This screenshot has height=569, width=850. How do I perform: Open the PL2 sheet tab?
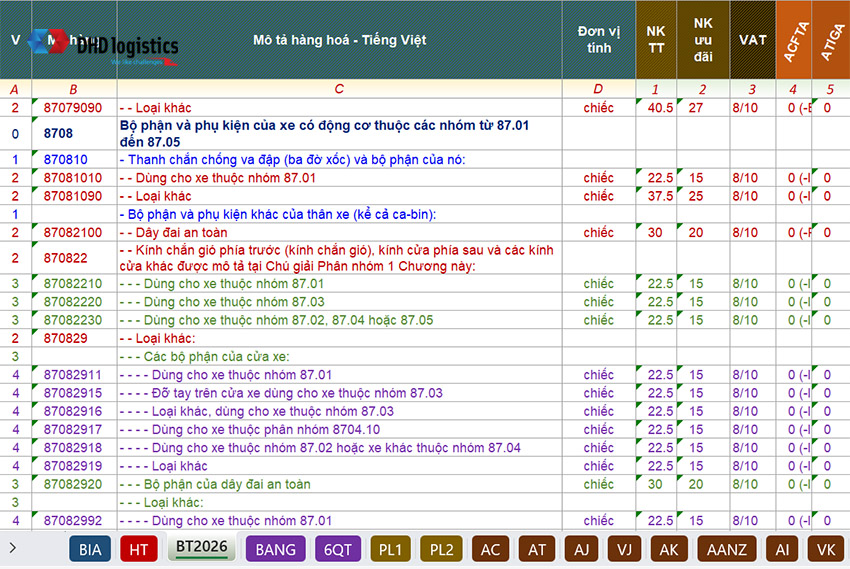click(441, 549)
